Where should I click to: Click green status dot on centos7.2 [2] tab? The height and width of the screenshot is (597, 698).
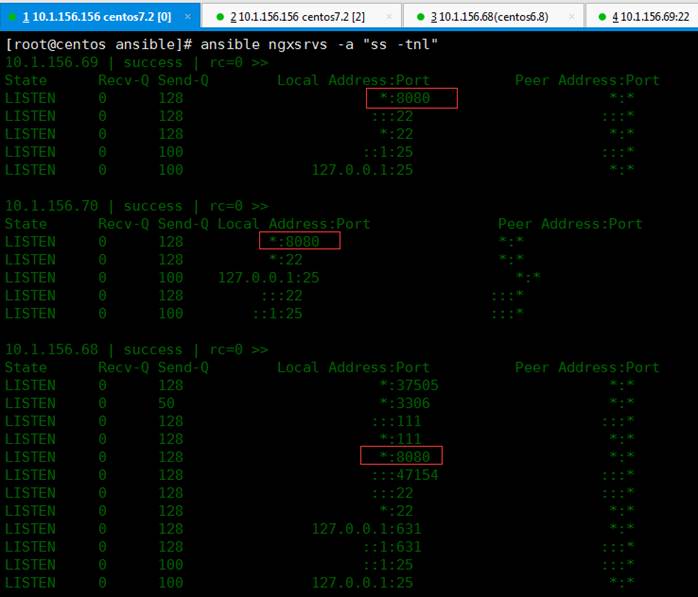(219, 17)
